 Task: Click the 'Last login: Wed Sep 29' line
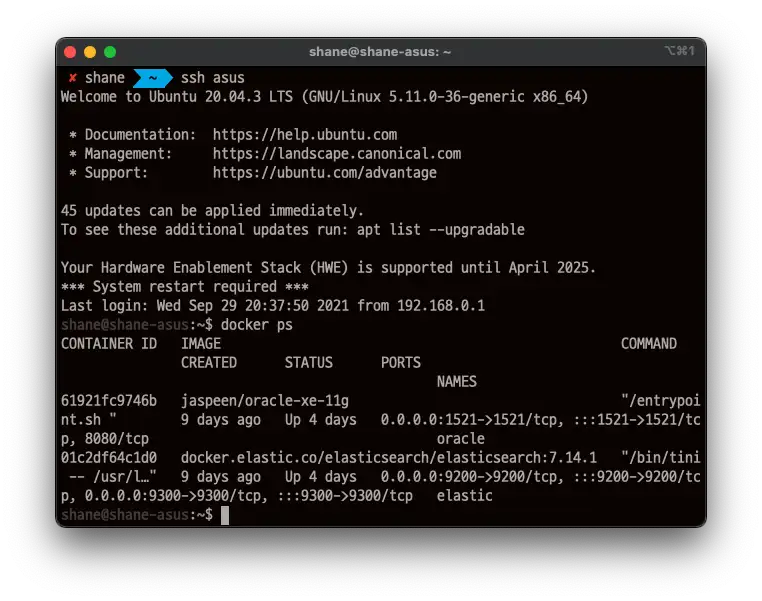(273, 306)
